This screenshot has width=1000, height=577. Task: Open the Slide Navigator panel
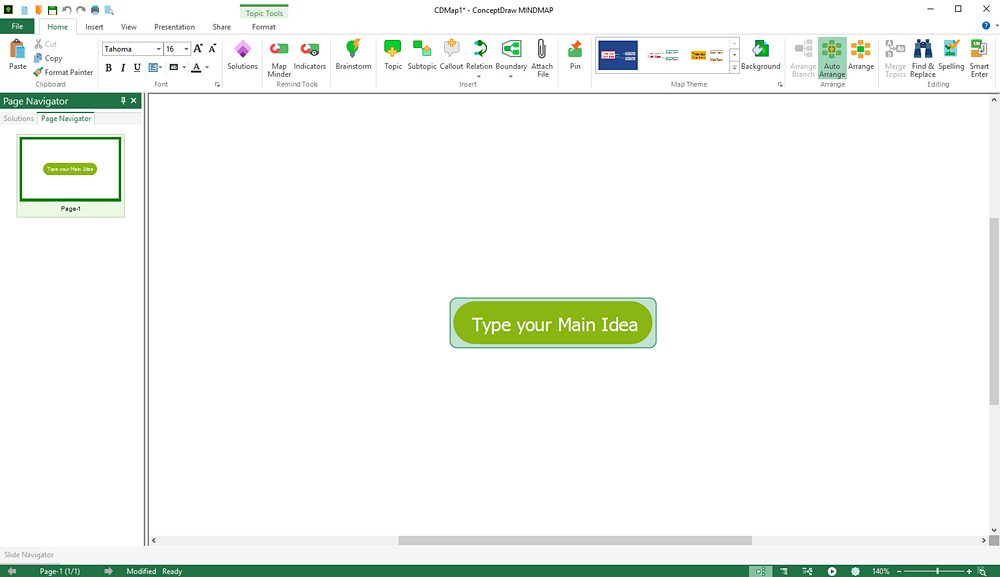29,555
